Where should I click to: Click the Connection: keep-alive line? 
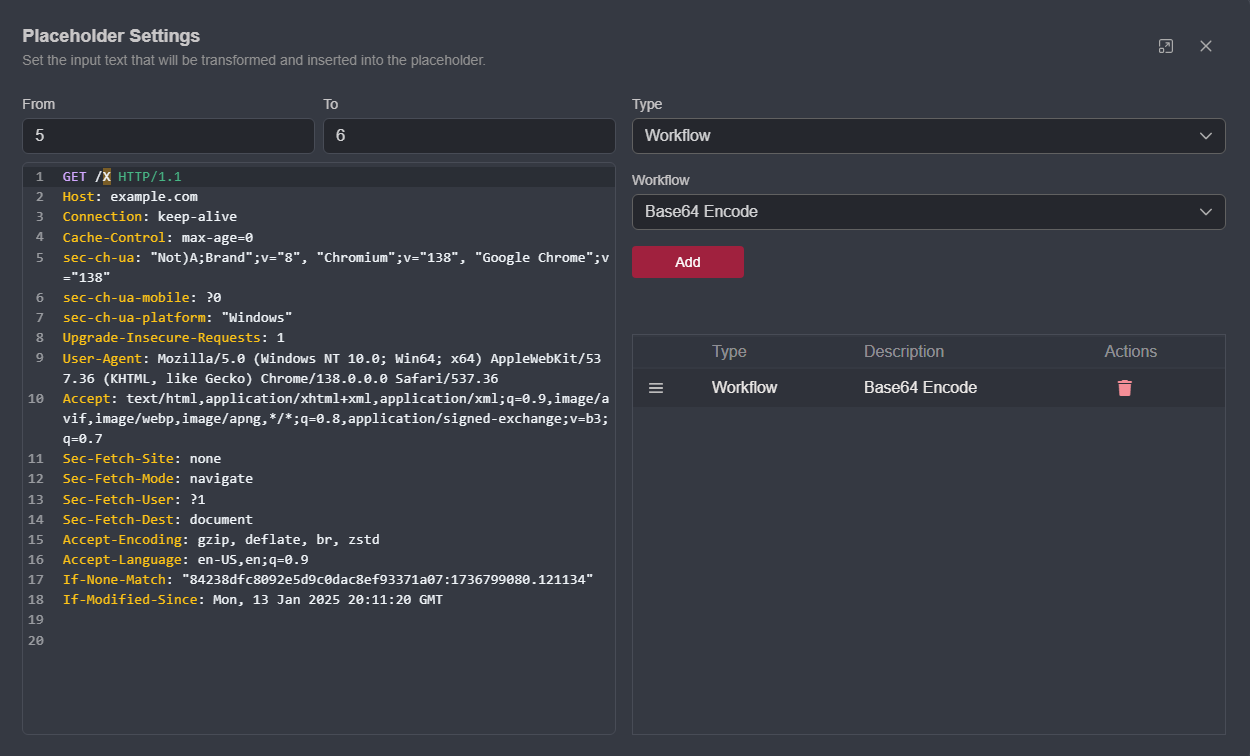click(150, 217)
